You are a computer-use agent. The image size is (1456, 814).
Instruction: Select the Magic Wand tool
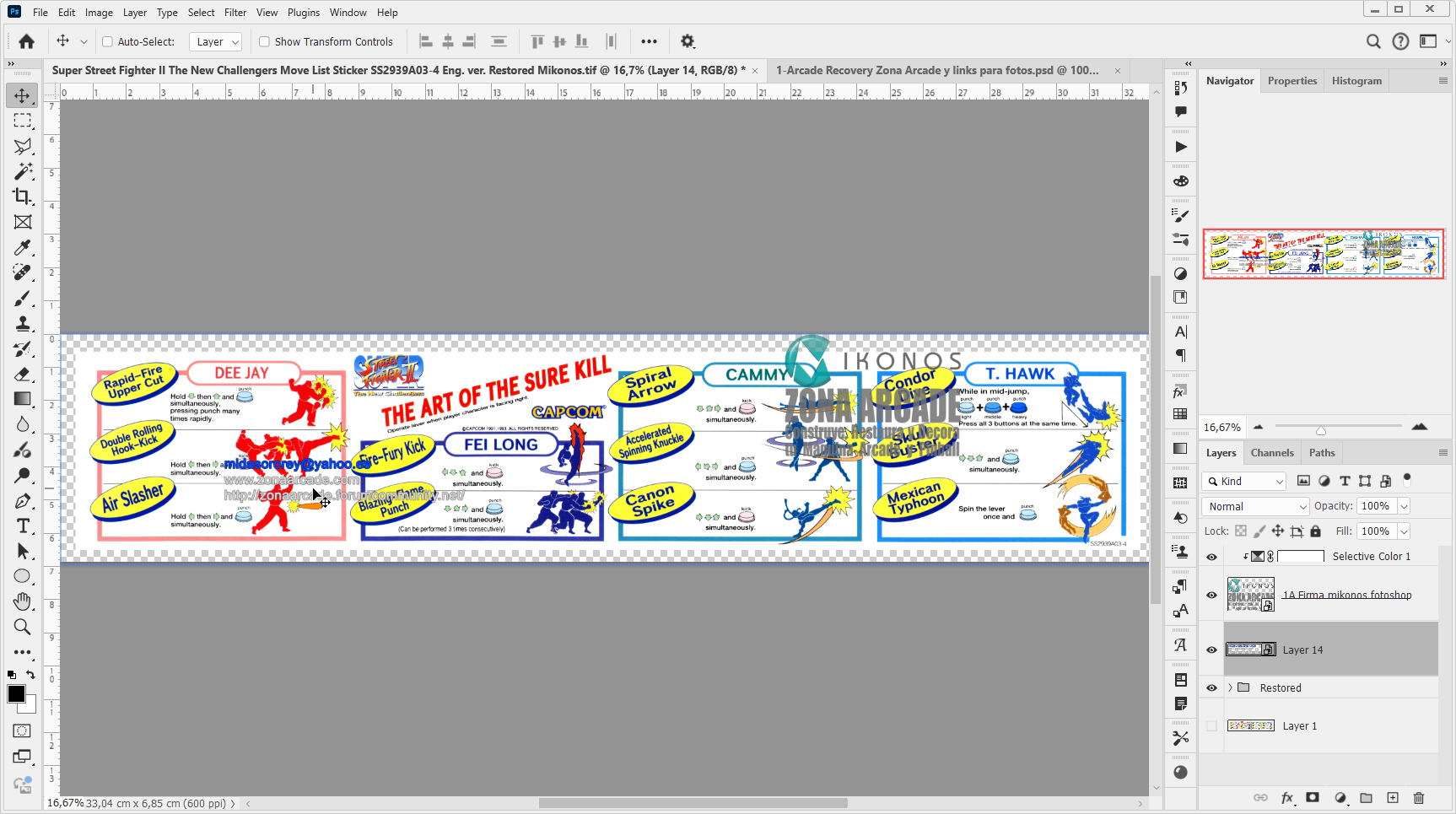[23, 171]
